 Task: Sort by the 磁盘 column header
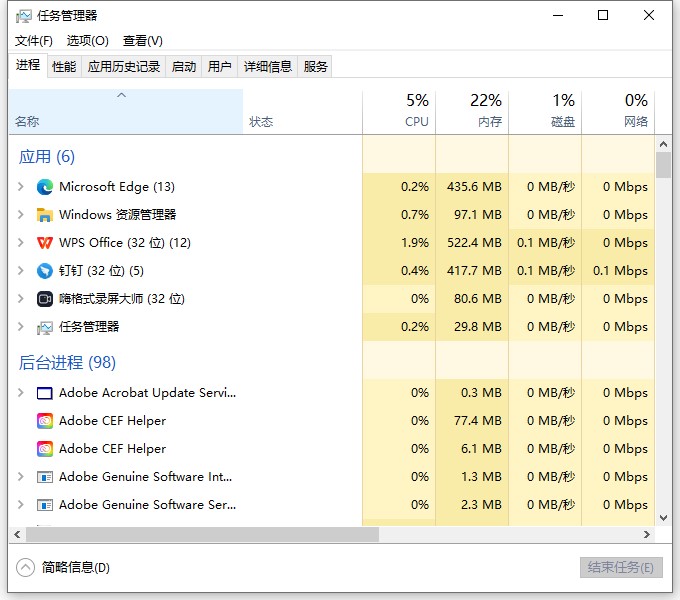[x=545, y=111]
